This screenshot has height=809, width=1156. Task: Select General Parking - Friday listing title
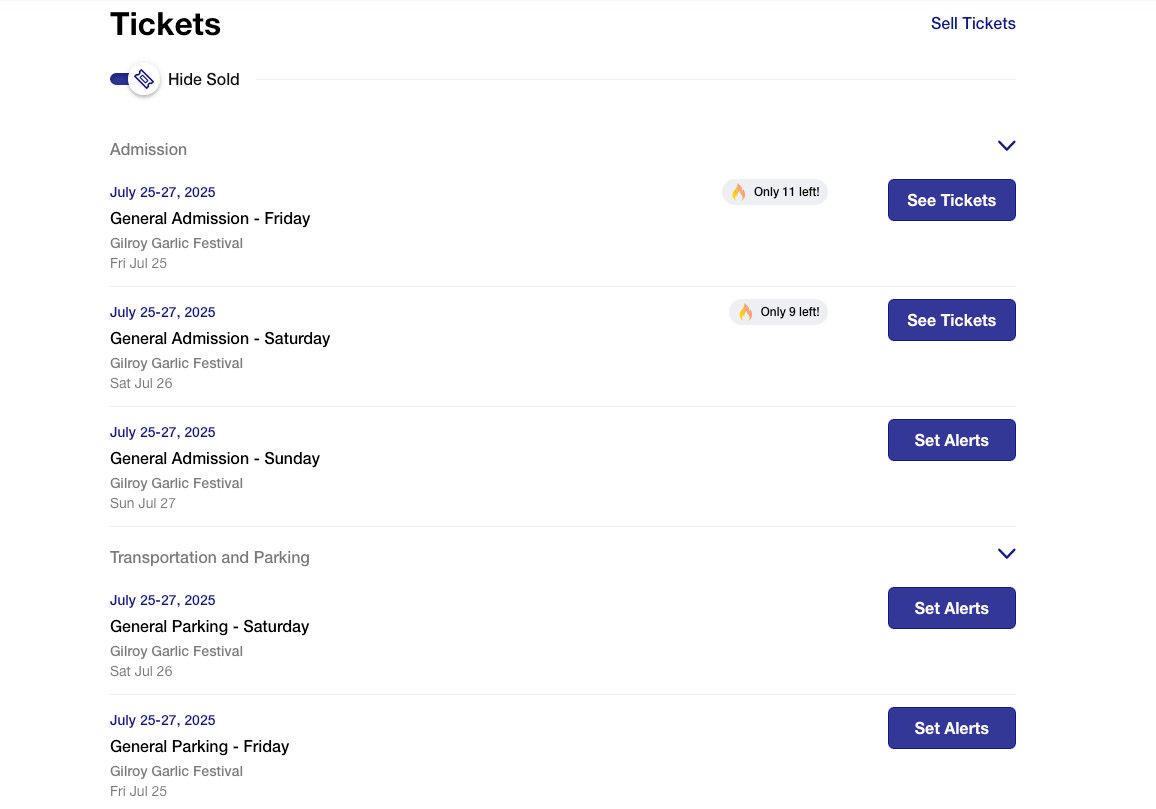199,746
